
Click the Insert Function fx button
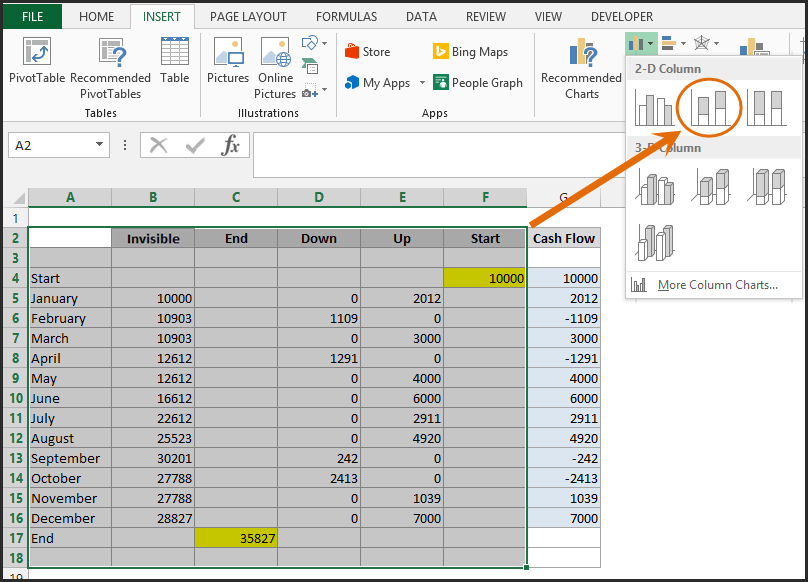[x=230, y=146]
